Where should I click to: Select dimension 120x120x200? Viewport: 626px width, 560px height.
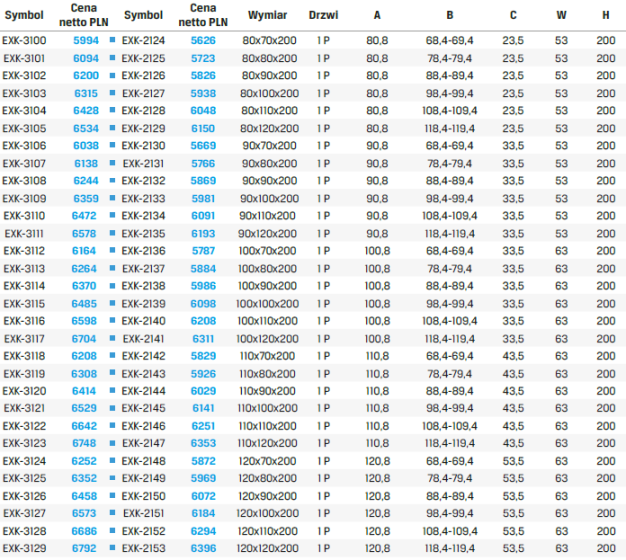point(267,549)
